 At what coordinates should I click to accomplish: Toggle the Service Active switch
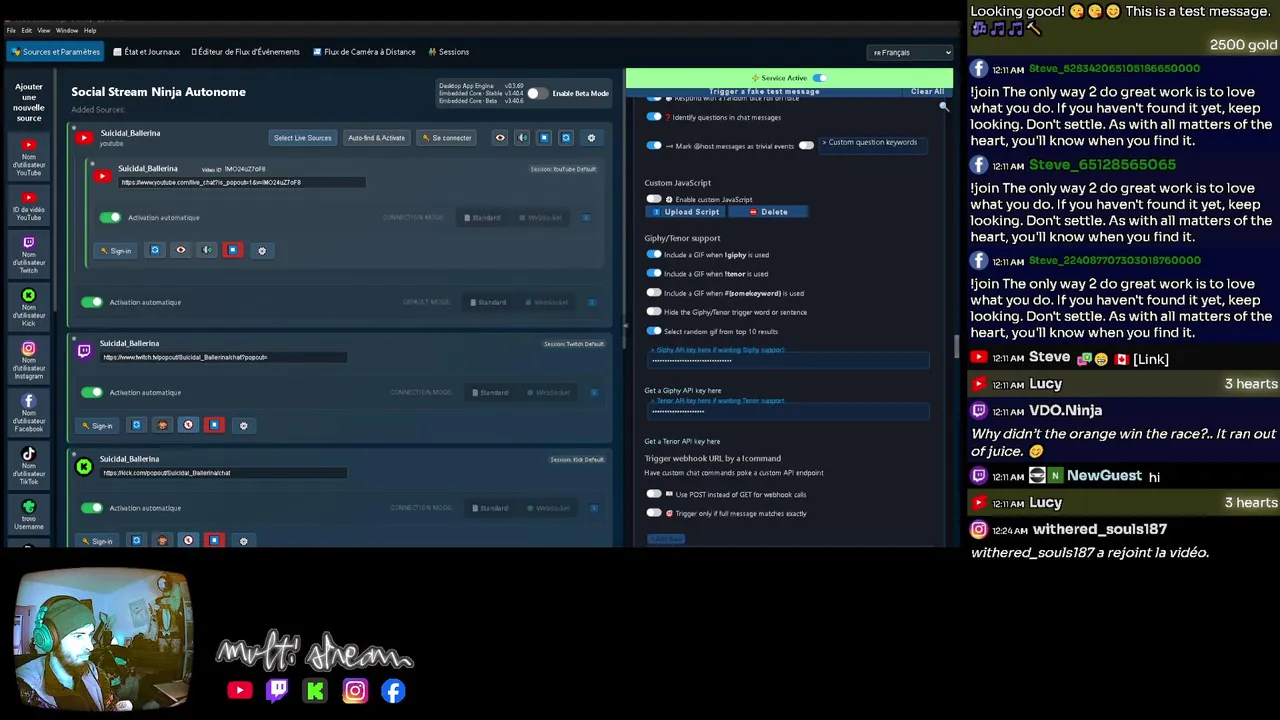click(x=820, y=78)
